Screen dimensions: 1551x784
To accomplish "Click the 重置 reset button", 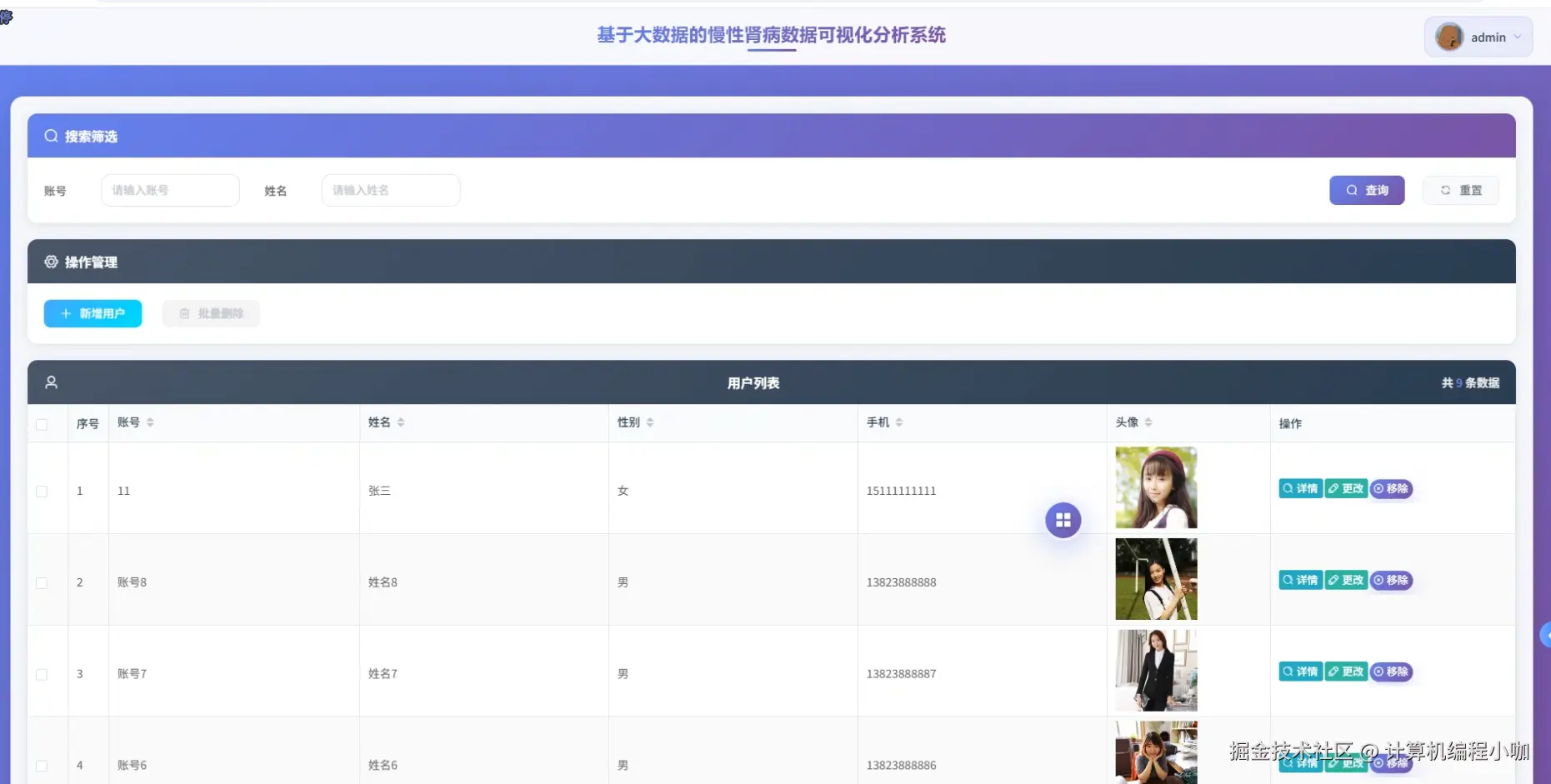I will [1461, 190].
